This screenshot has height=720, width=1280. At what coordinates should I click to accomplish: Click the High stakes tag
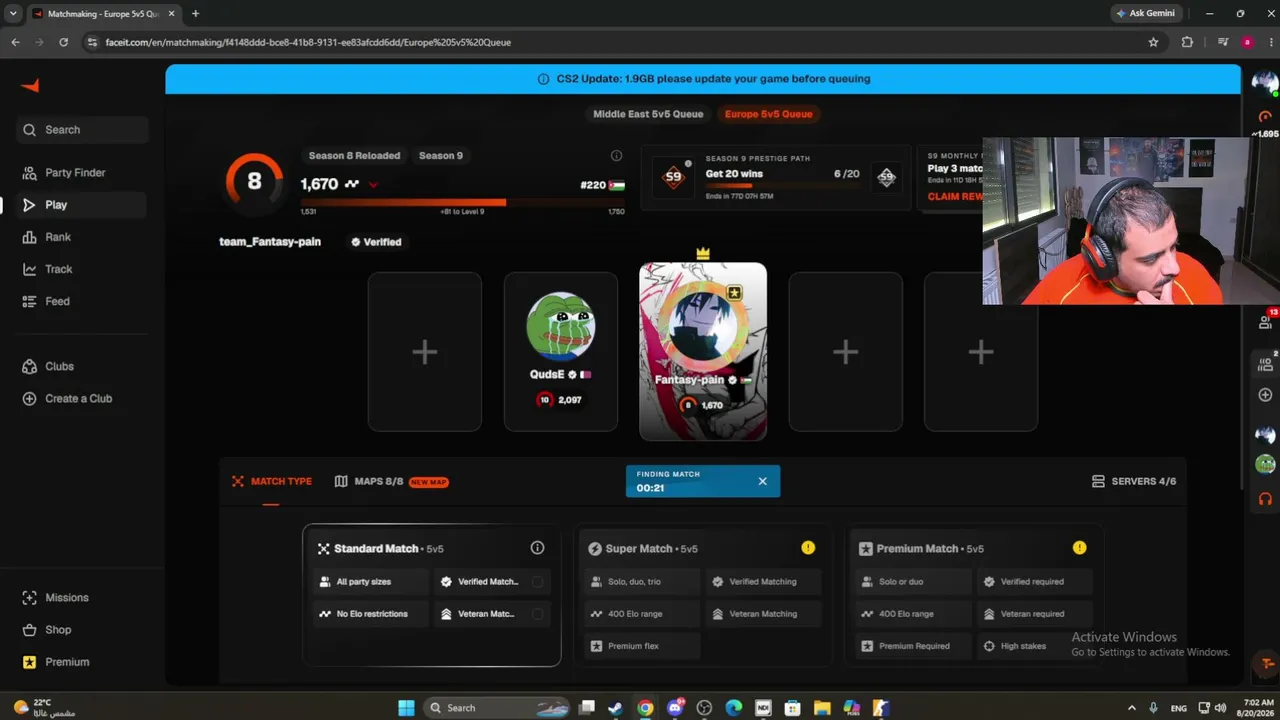(1034, 646)
